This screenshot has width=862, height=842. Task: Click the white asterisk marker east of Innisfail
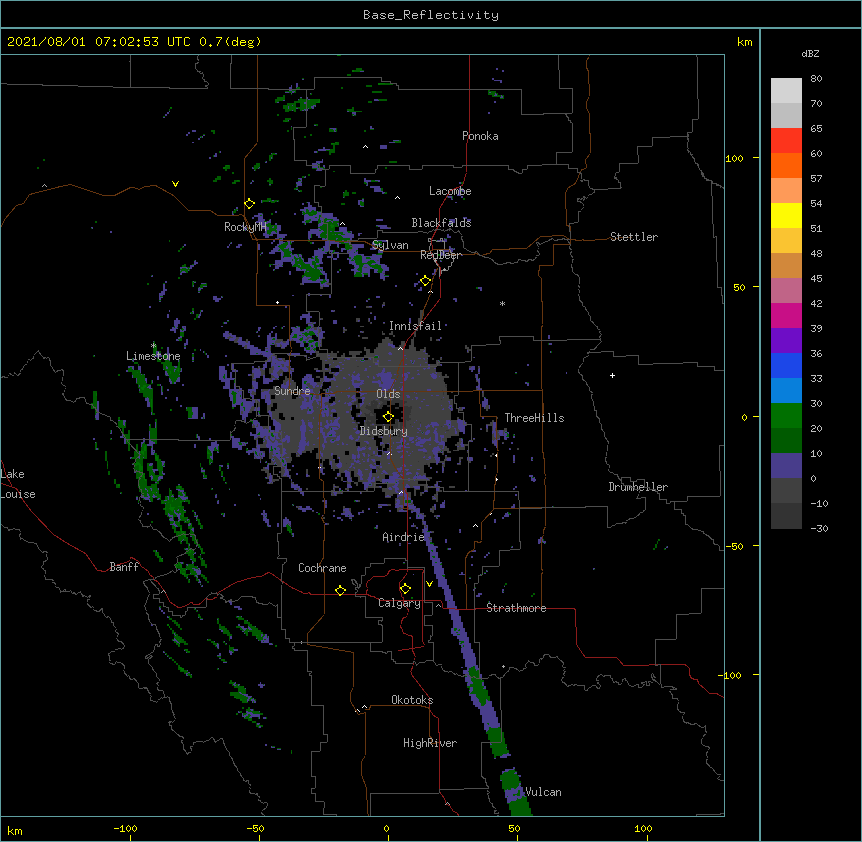pos(502,303)
